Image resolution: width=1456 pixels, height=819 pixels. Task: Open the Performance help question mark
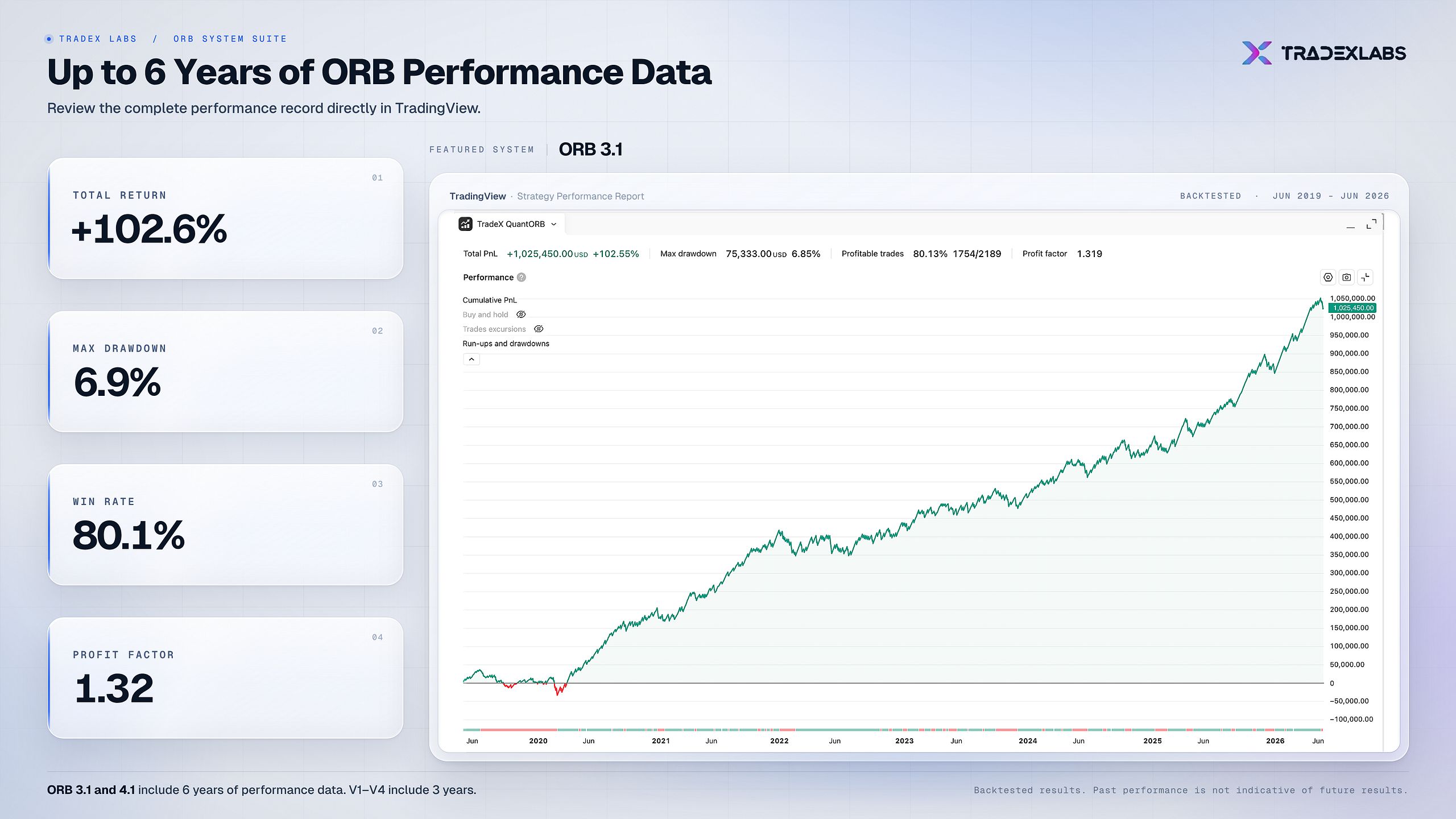(x=522, y=278)
